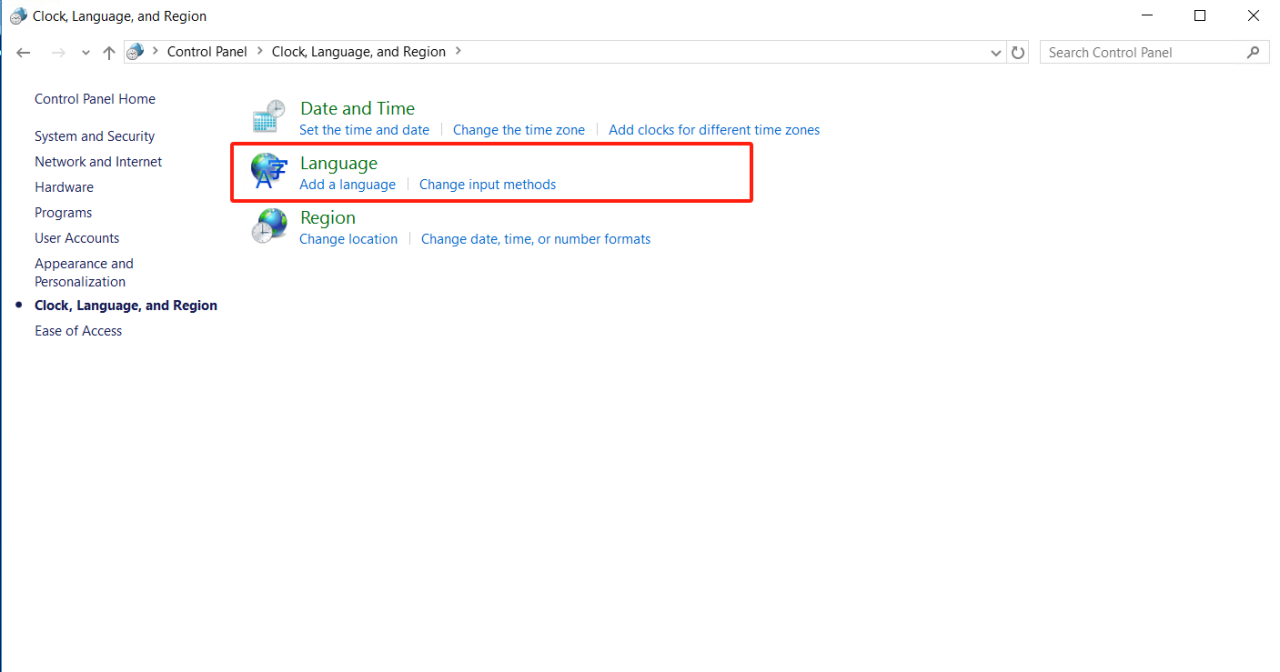The image size is (1280, 672).
Task: Click the address bar Control Panel icon
Action: [135, 52]
